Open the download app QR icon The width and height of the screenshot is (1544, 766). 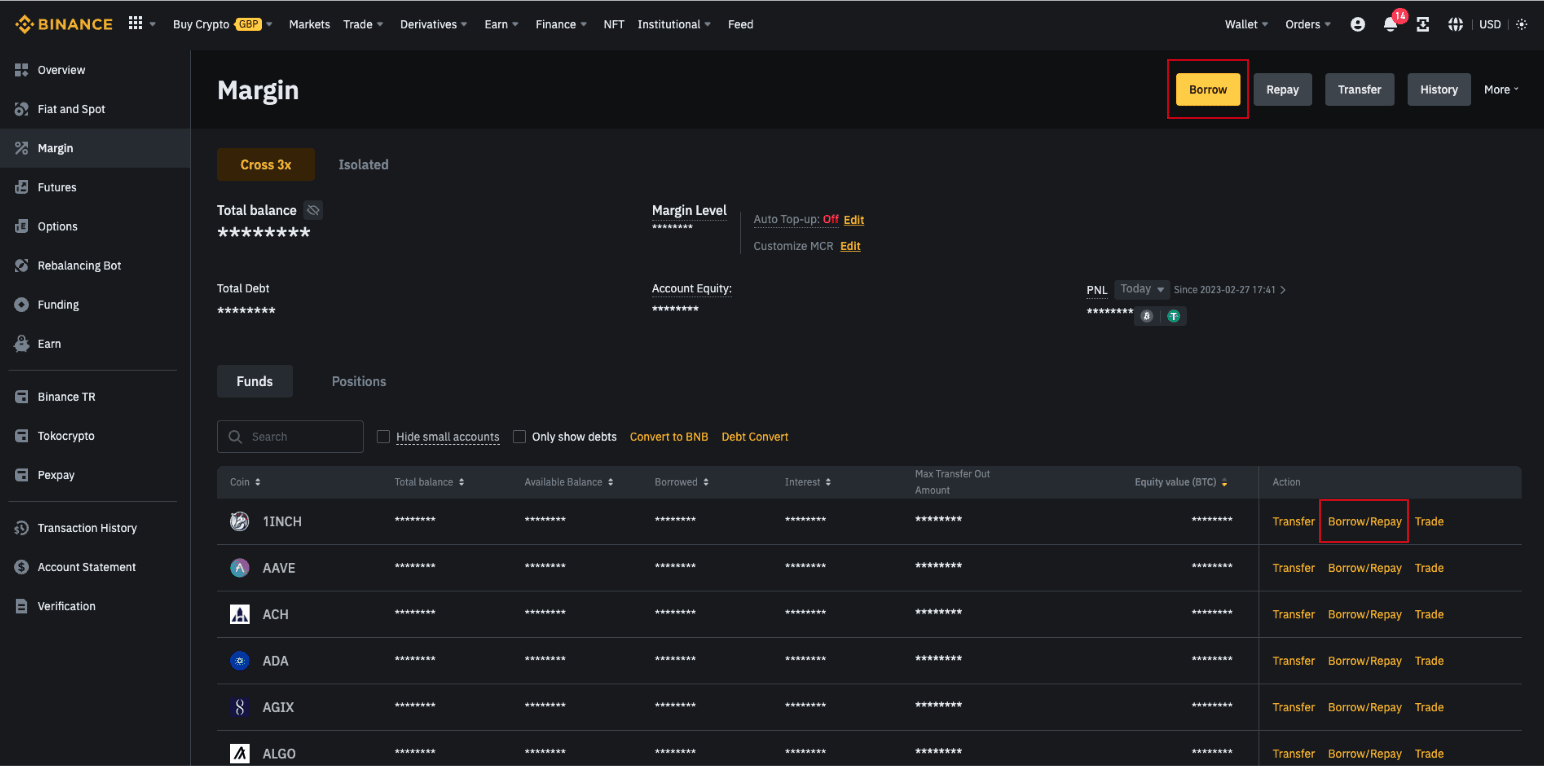click(x=1423, y=24)
